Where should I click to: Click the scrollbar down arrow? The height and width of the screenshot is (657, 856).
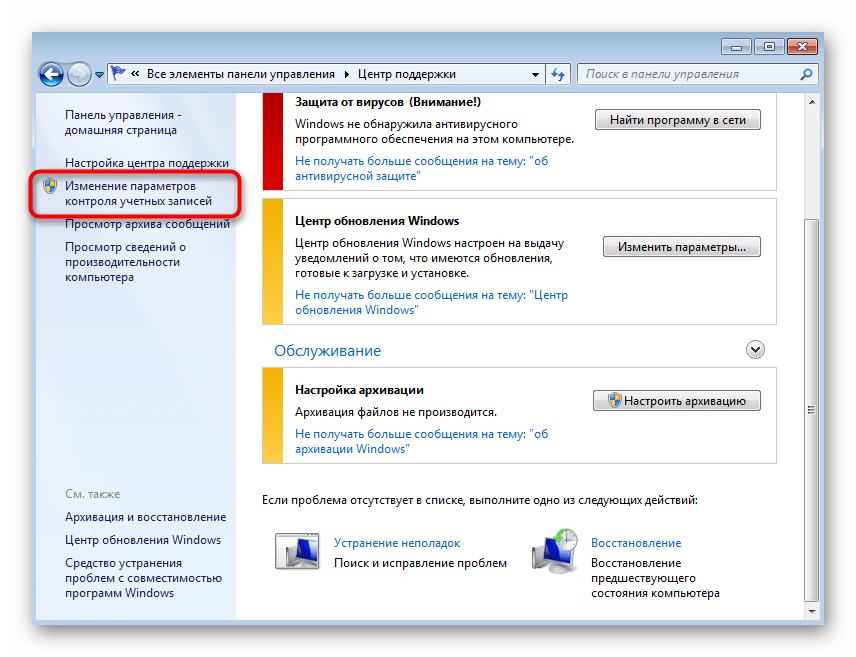(x=812, y=612)
